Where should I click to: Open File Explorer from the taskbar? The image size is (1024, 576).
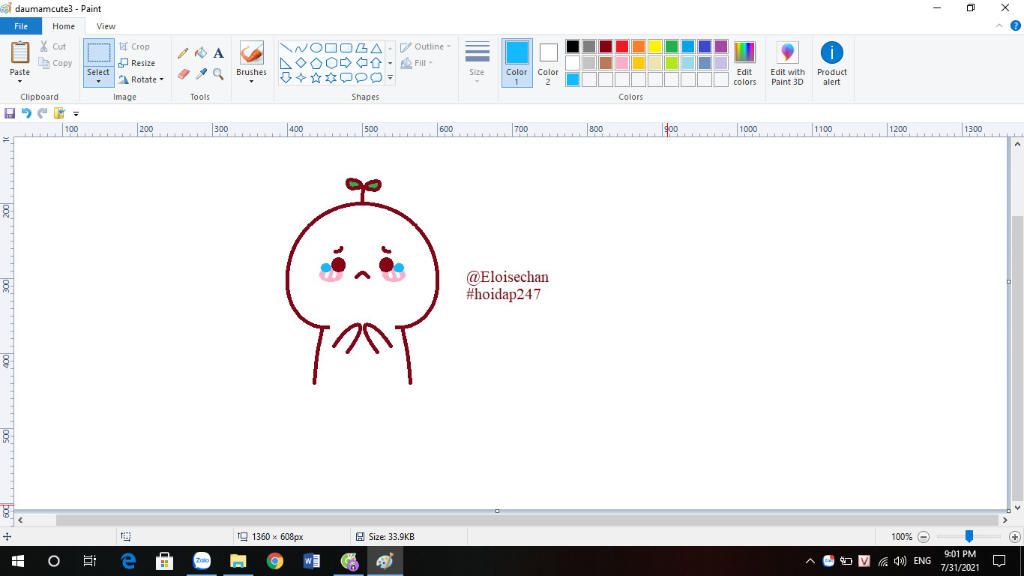238,561
